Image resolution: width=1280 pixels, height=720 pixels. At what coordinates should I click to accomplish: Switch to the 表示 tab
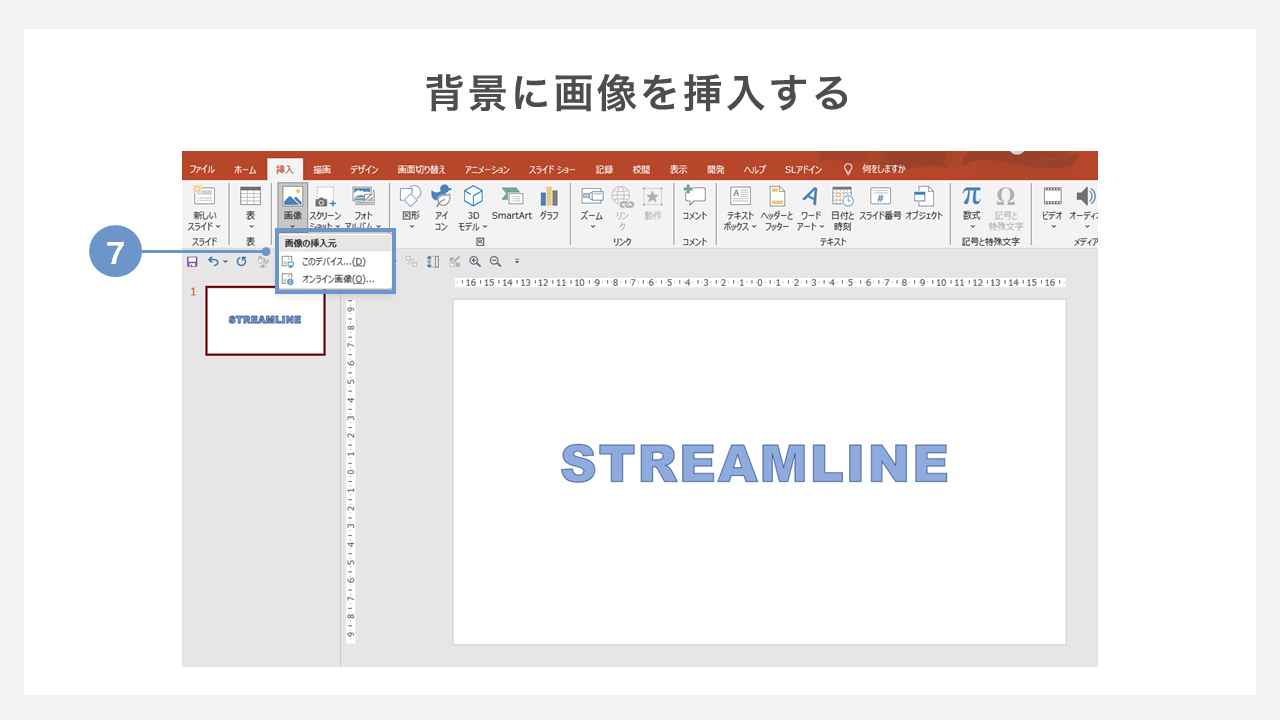678,169
